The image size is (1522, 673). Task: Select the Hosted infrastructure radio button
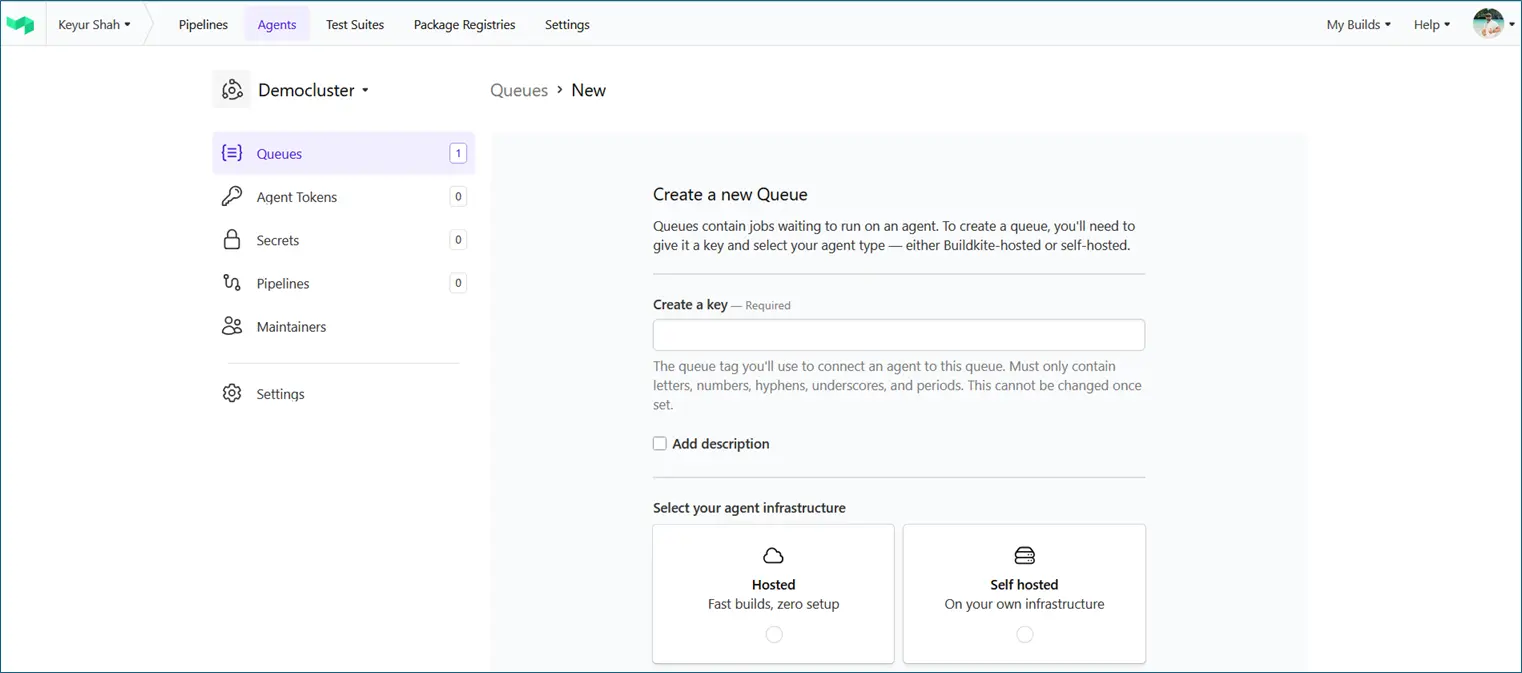[x=774, y=634]
